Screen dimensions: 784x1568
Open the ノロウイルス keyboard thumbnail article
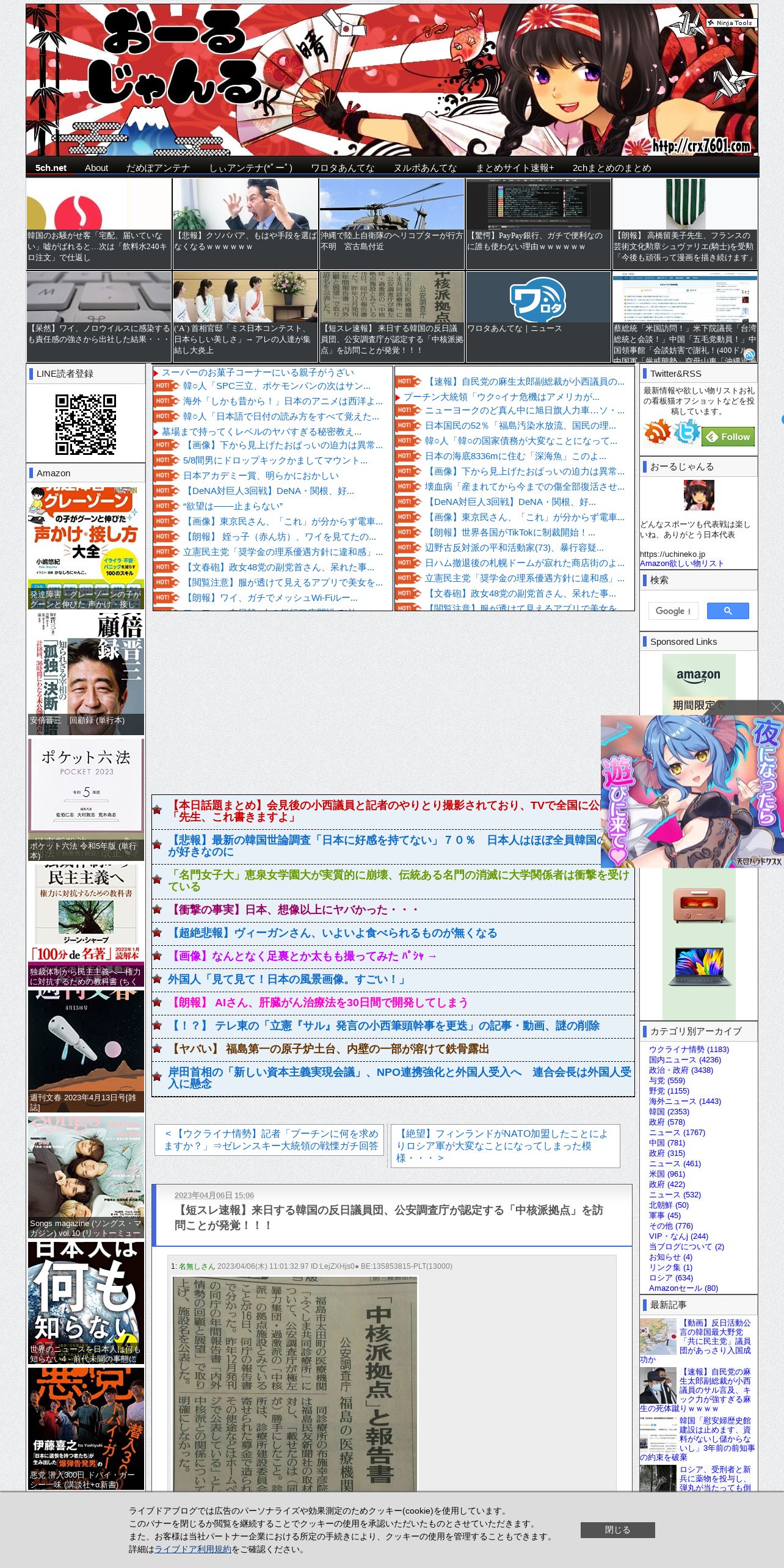99,316
